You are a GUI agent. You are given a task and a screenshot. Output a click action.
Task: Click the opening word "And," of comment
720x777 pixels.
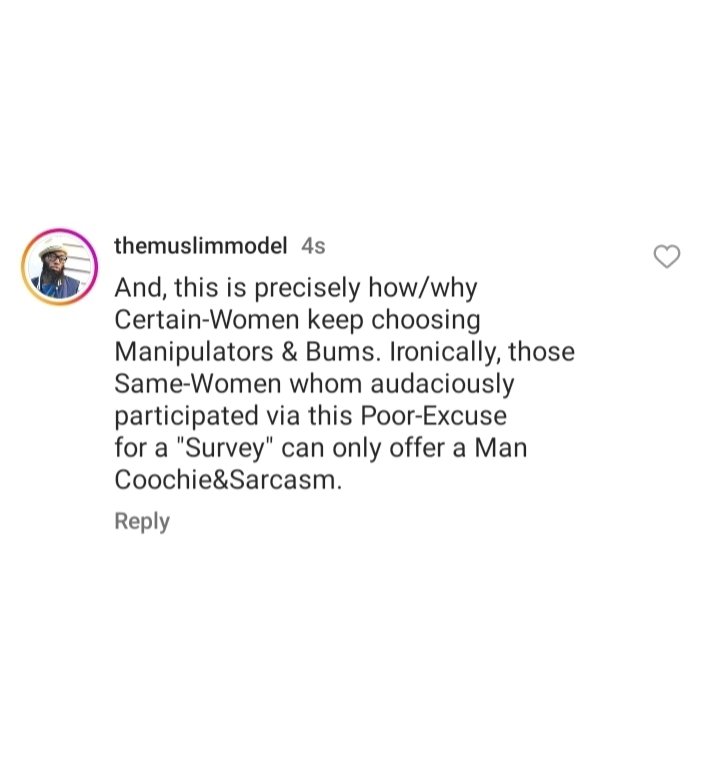point(138,288)
